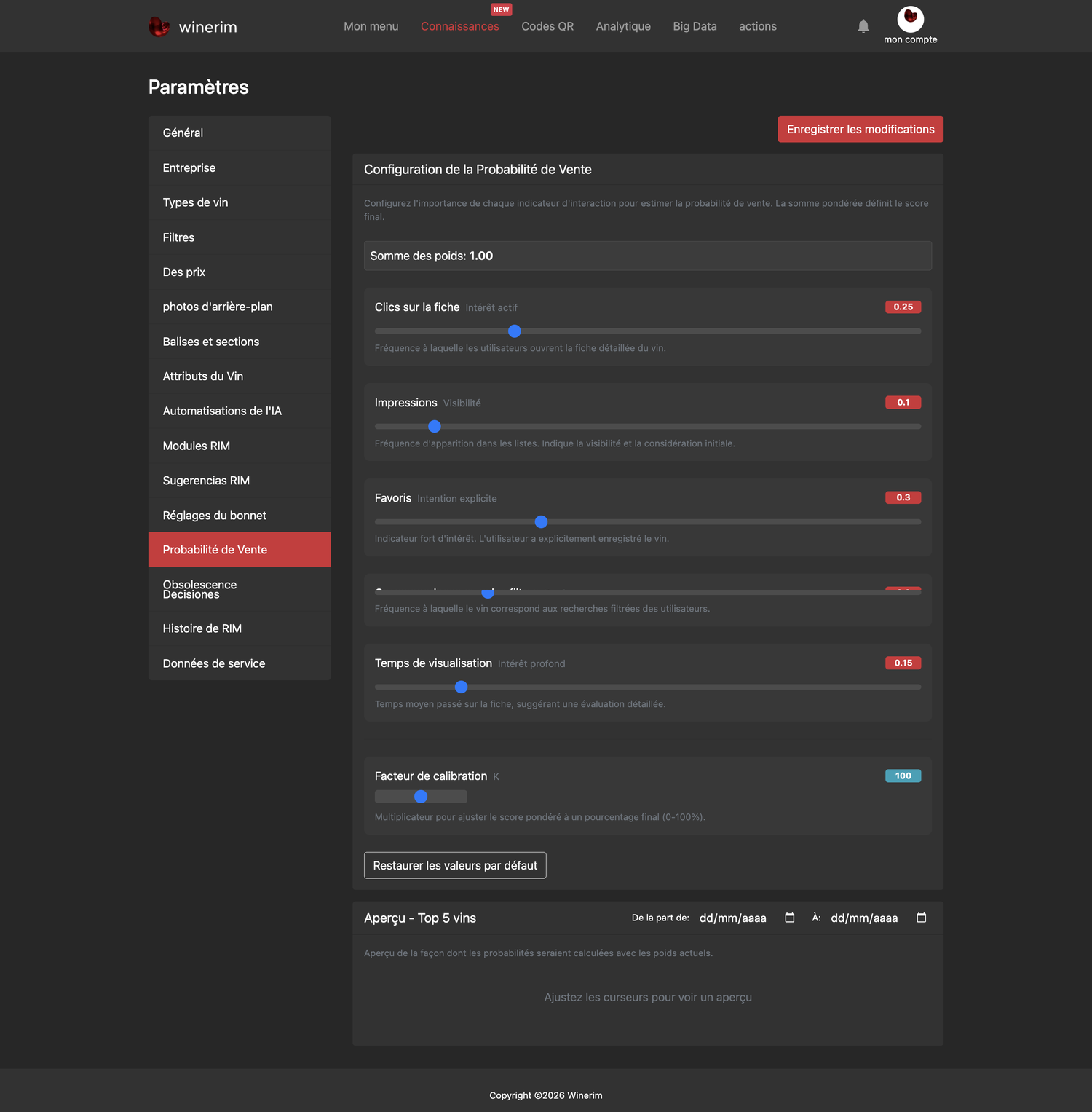
Task: Click the Impressions weight slider
Action: pos(648,427)
